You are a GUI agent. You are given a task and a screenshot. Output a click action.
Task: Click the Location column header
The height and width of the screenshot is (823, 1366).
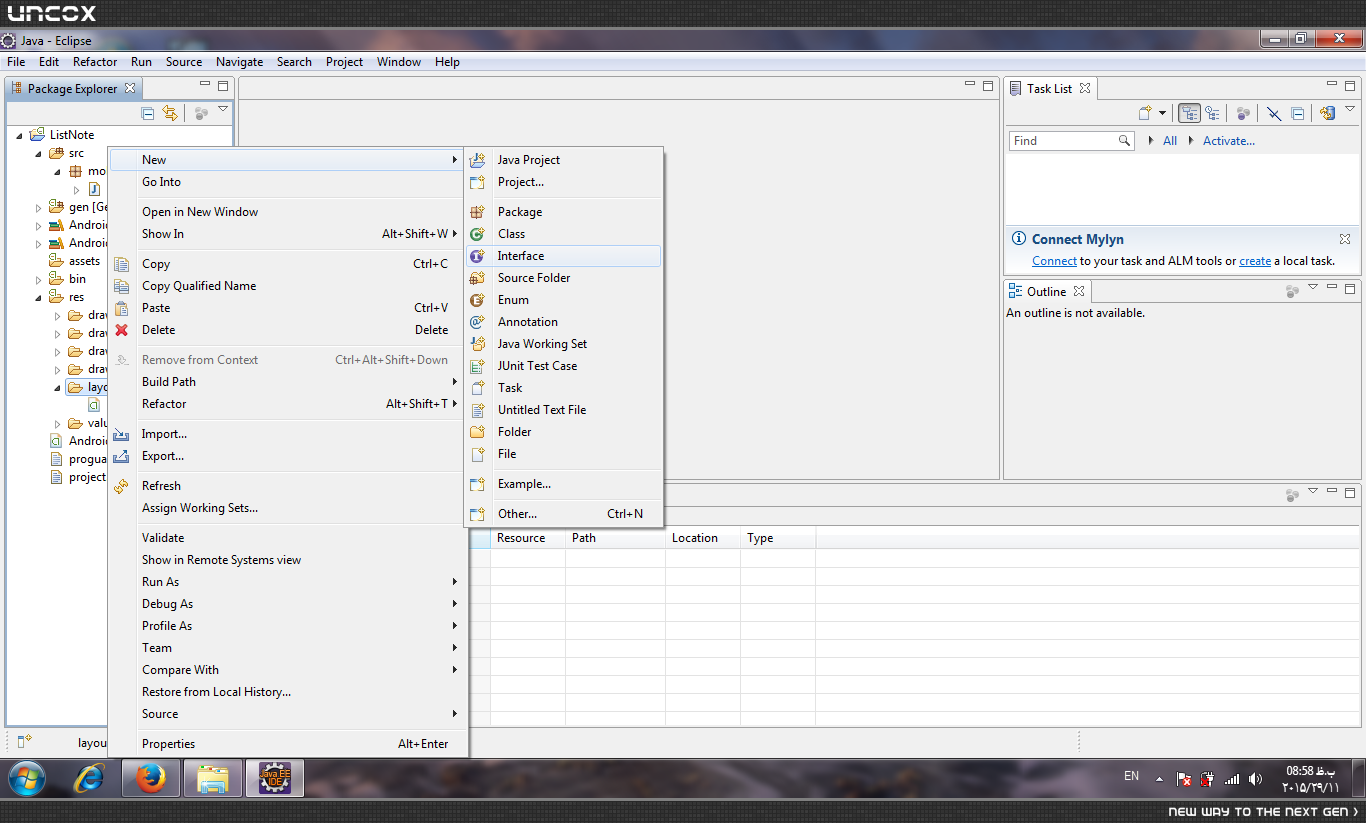pyautogui.click(x=703, y=538)
